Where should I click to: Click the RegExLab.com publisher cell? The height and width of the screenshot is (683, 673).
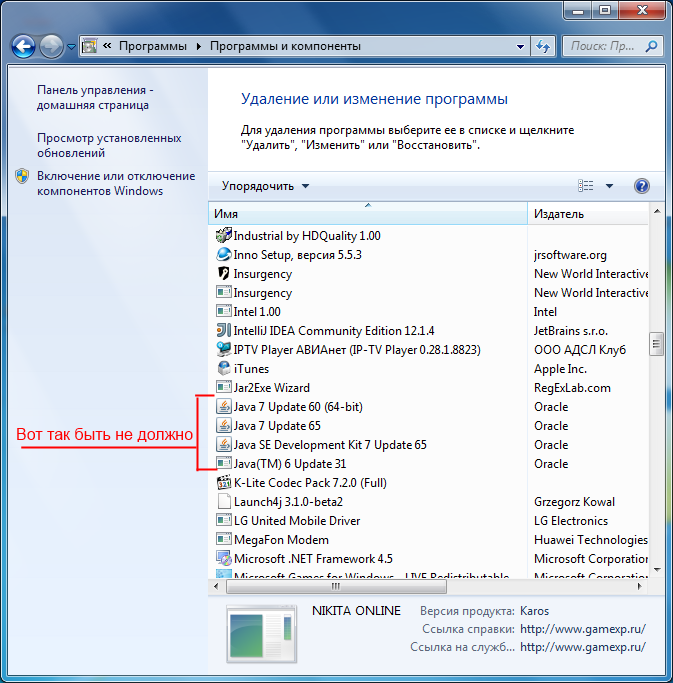572,388
